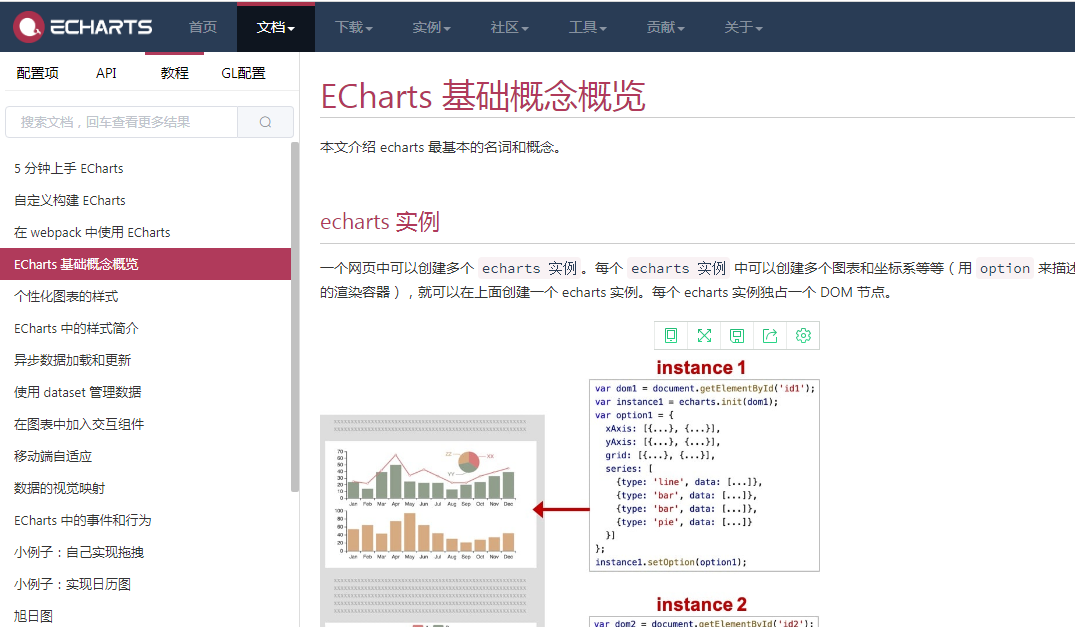This screenshot has width=1075, height=627.
Task: Expand the 工具 dropdown
Action: click(x=587, y=27)
